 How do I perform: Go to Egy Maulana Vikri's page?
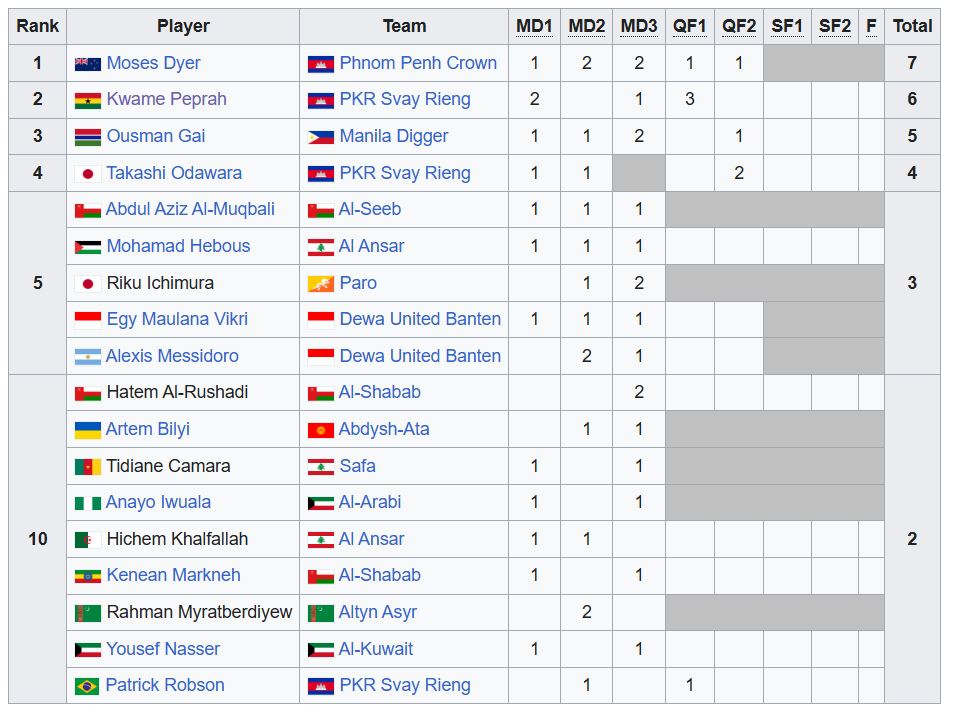[x=177, y=319]
